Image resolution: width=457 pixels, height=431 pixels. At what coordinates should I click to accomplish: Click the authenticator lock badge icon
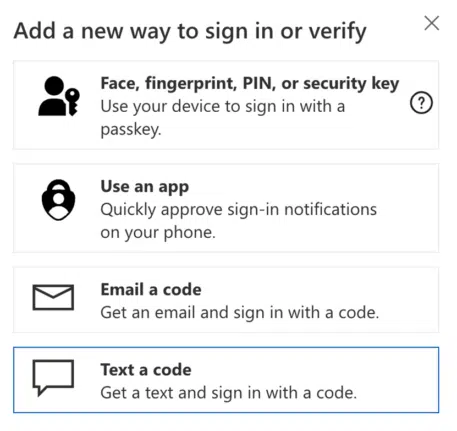(58, 200)
